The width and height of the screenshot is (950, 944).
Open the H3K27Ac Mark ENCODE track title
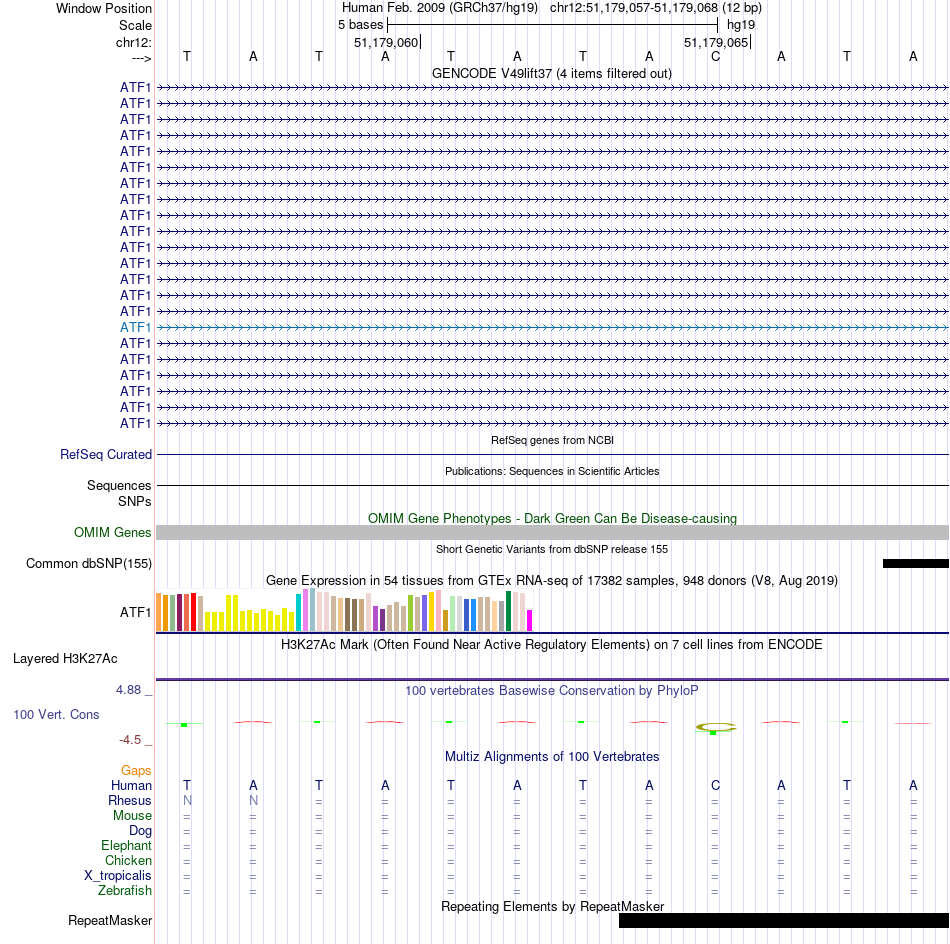point(552,644)
